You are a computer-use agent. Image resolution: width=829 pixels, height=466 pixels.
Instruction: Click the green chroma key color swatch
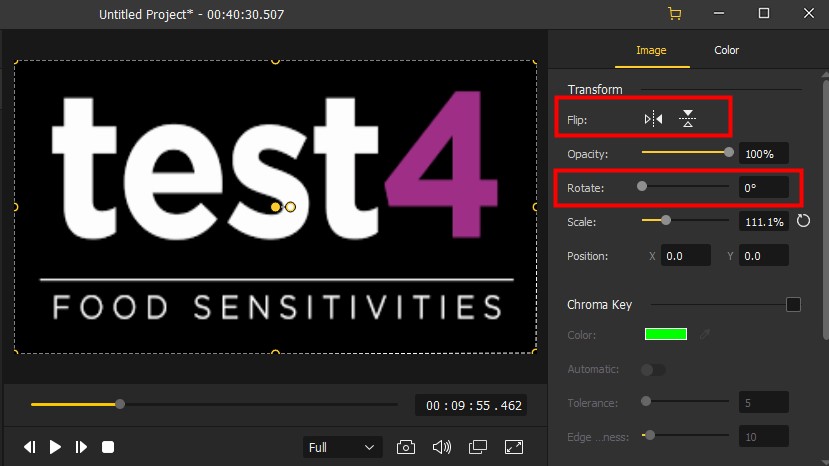[665, 334]
